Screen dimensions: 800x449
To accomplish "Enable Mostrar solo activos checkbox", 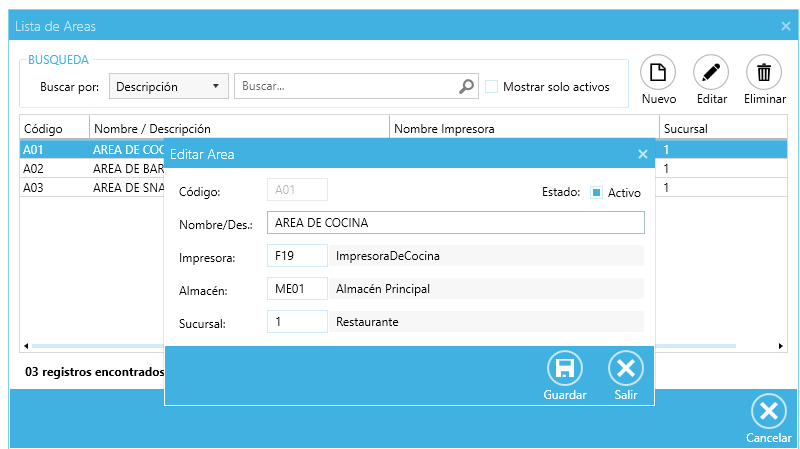I will point(492,87).
